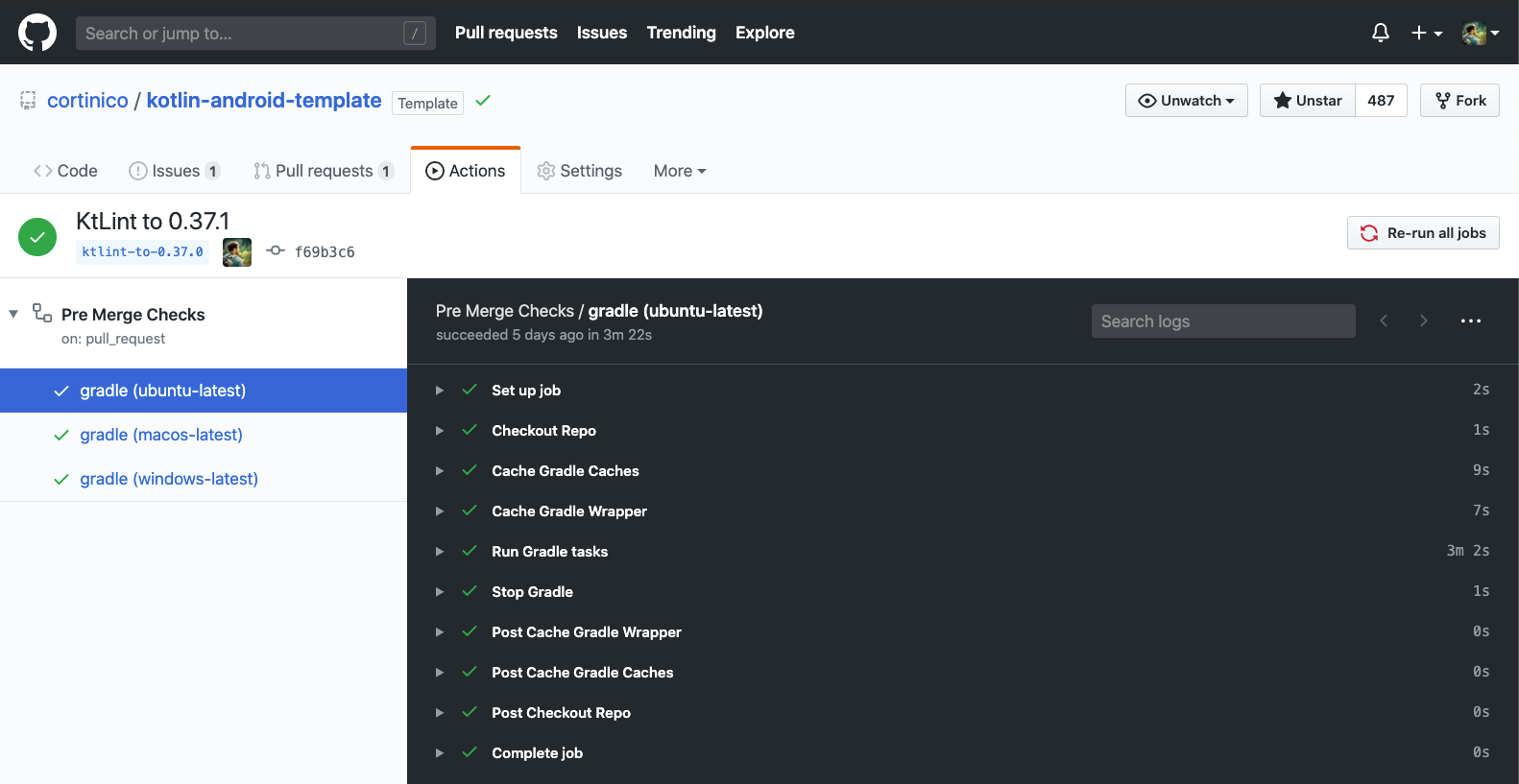1519x784 pixels.
Task: Open the user avatar menu
Action: (1481, 33)
